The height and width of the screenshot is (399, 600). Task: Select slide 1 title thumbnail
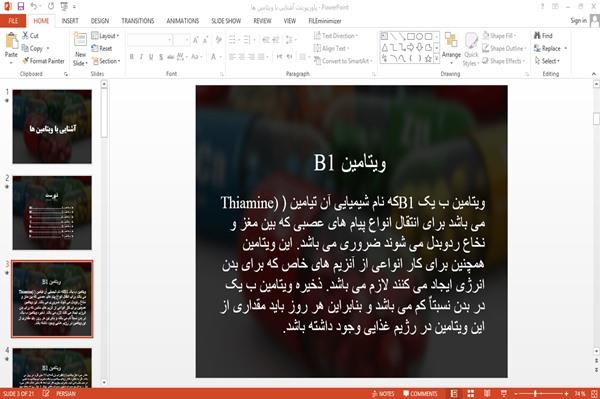[x=52, y=127]
